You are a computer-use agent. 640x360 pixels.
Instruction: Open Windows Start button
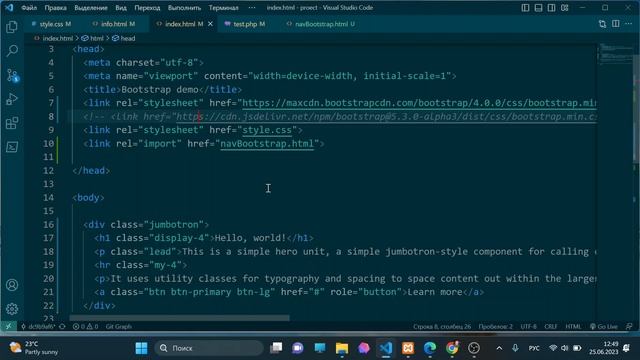(x=141, y=348)
